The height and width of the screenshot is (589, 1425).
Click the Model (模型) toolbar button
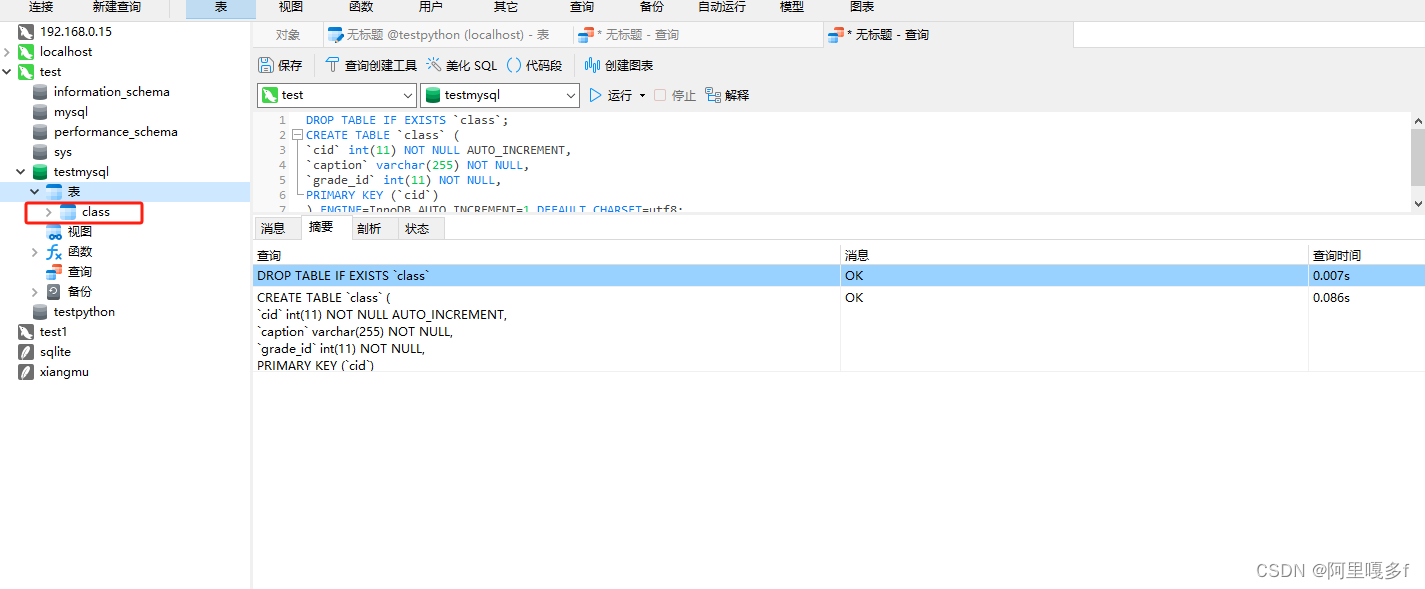792,7
